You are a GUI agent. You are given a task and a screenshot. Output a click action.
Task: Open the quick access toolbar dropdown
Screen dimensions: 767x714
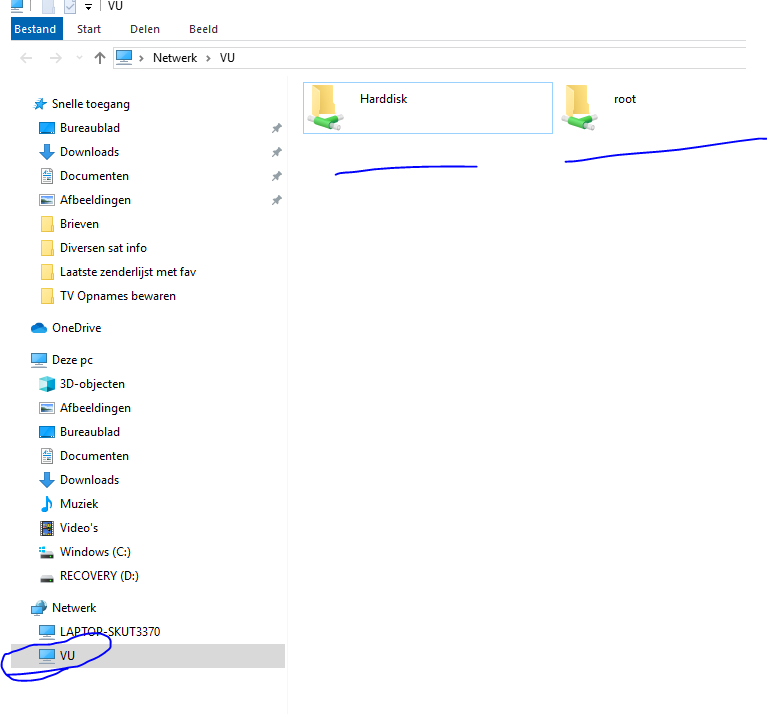click(88, 7)
